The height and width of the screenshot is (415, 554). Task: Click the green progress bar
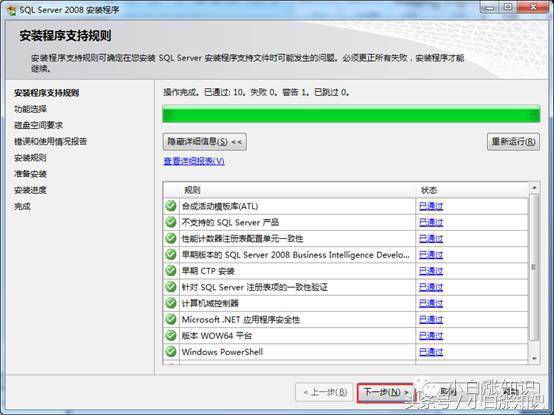(x=351, y=114)
